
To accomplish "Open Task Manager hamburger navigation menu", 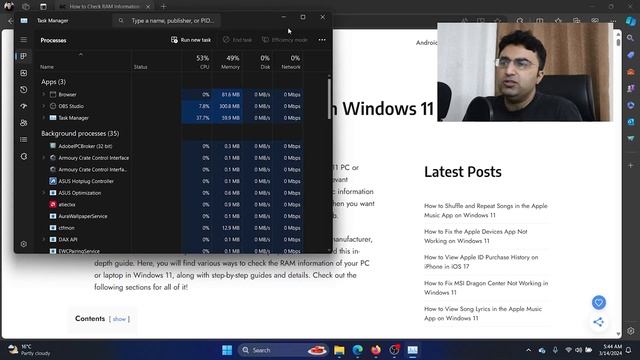I will [24, 40].
